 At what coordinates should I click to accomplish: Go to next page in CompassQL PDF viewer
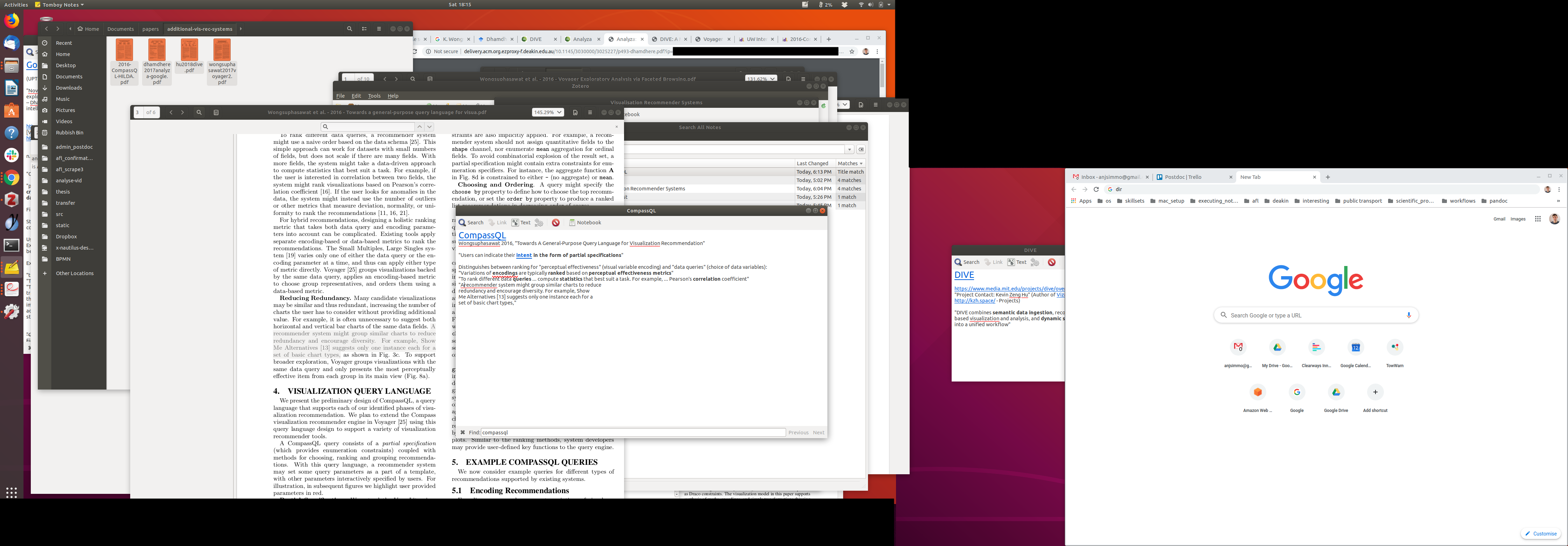pyautogui.click(x=182, y=113)
